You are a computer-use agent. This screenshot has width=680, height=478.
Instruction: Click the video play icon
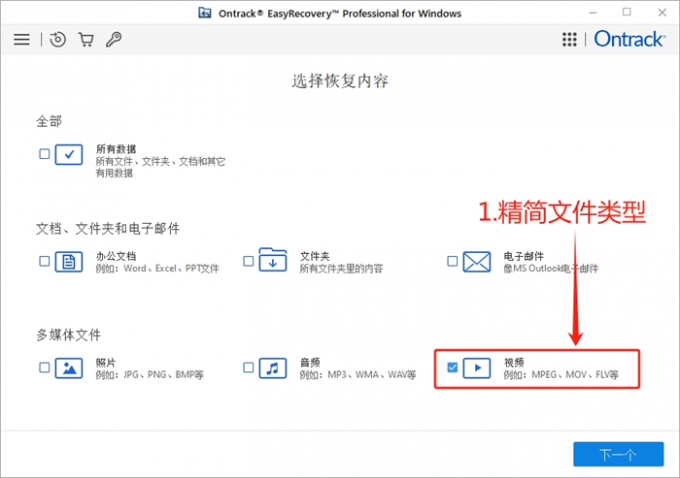click(x=477, y=368)
